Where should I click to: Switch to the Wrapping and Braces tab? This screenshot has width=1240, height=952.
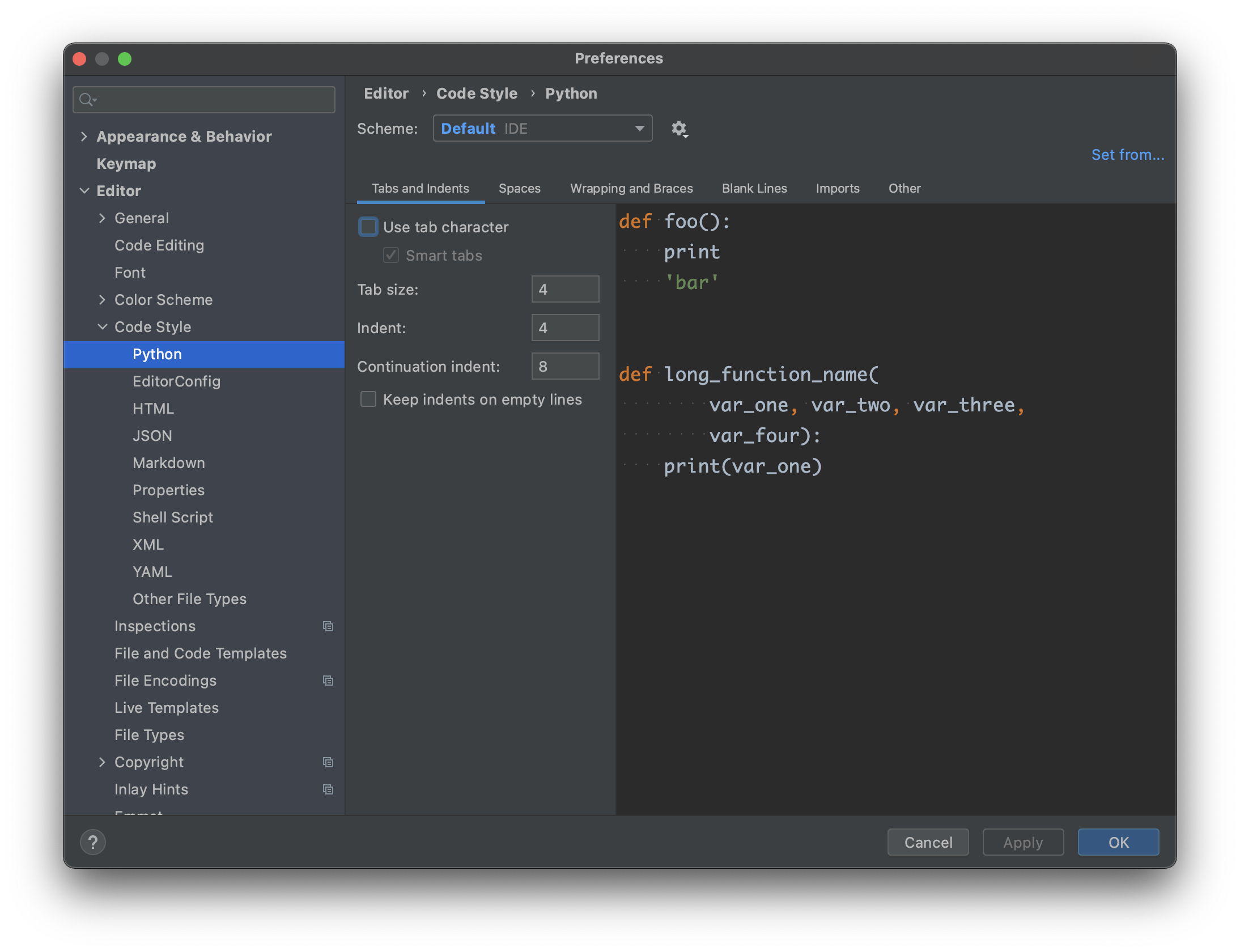click(x=631, y=188)
